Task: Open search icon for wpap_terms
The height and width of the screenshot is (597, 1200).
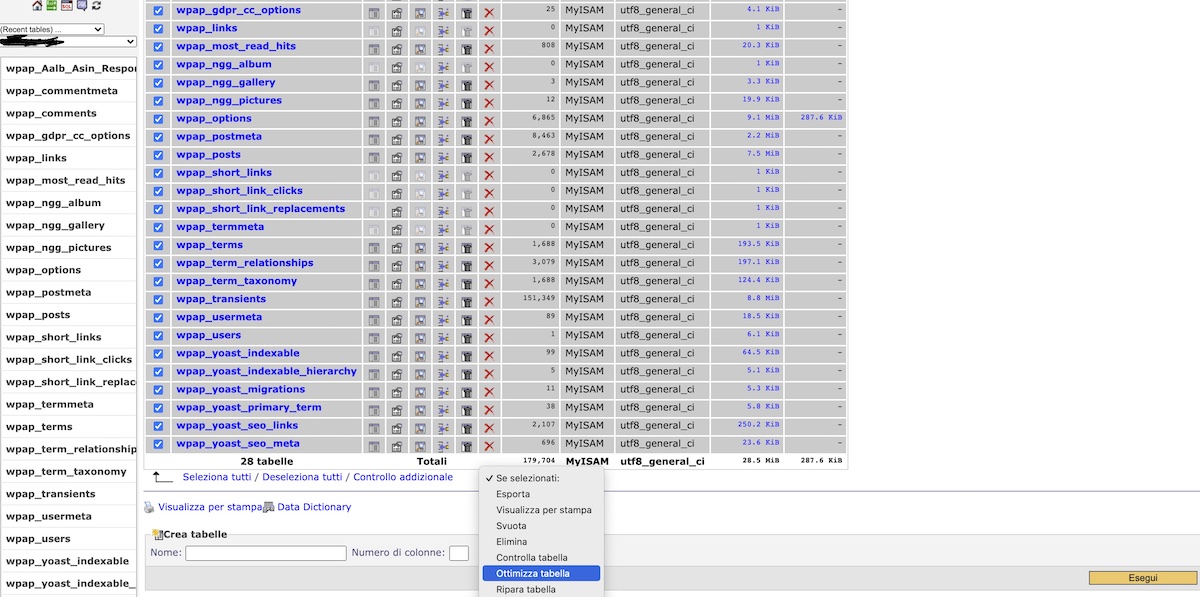Action: tap(420, 247)
